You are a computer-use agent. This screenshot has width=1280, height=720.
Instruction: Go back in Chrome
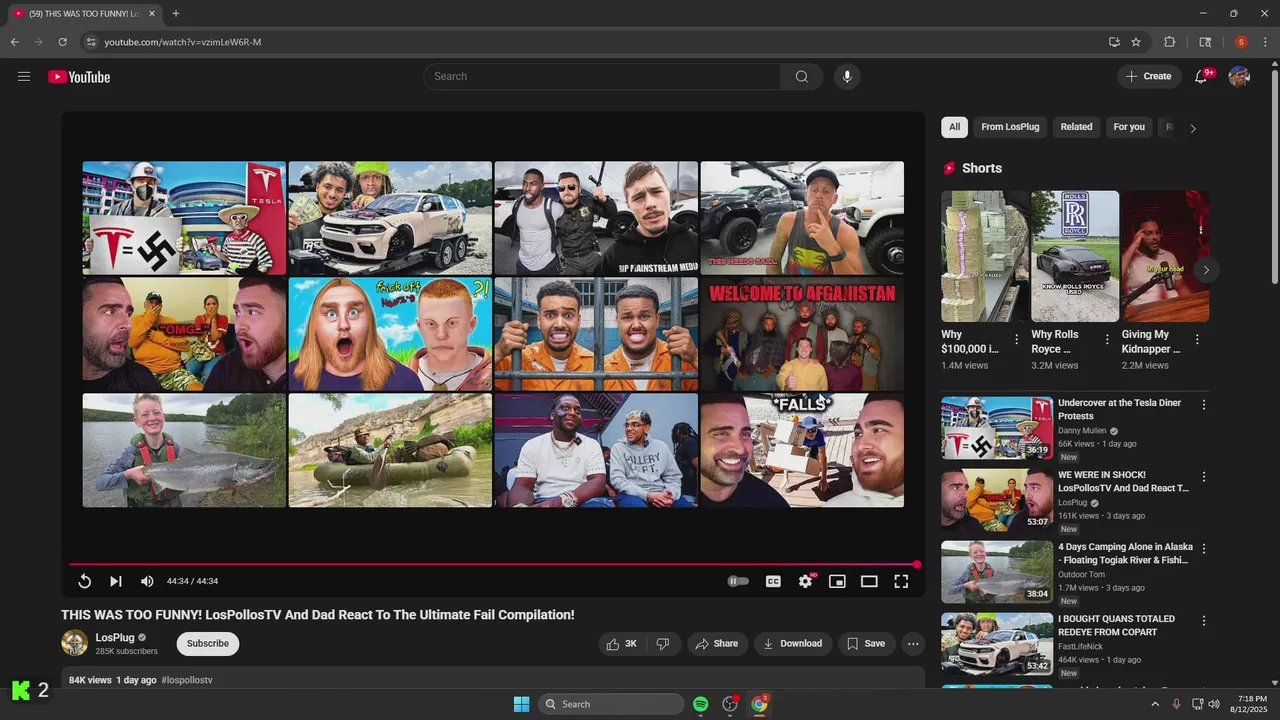[14, 42]
